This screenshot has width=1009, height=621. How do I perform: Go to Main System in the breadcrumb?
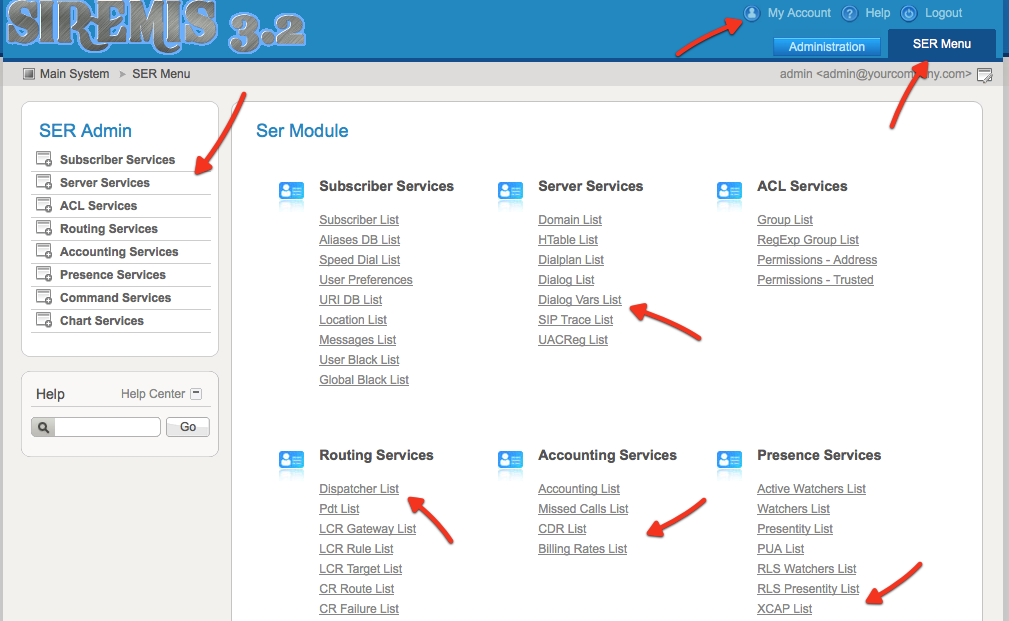(x=74, y=74)
